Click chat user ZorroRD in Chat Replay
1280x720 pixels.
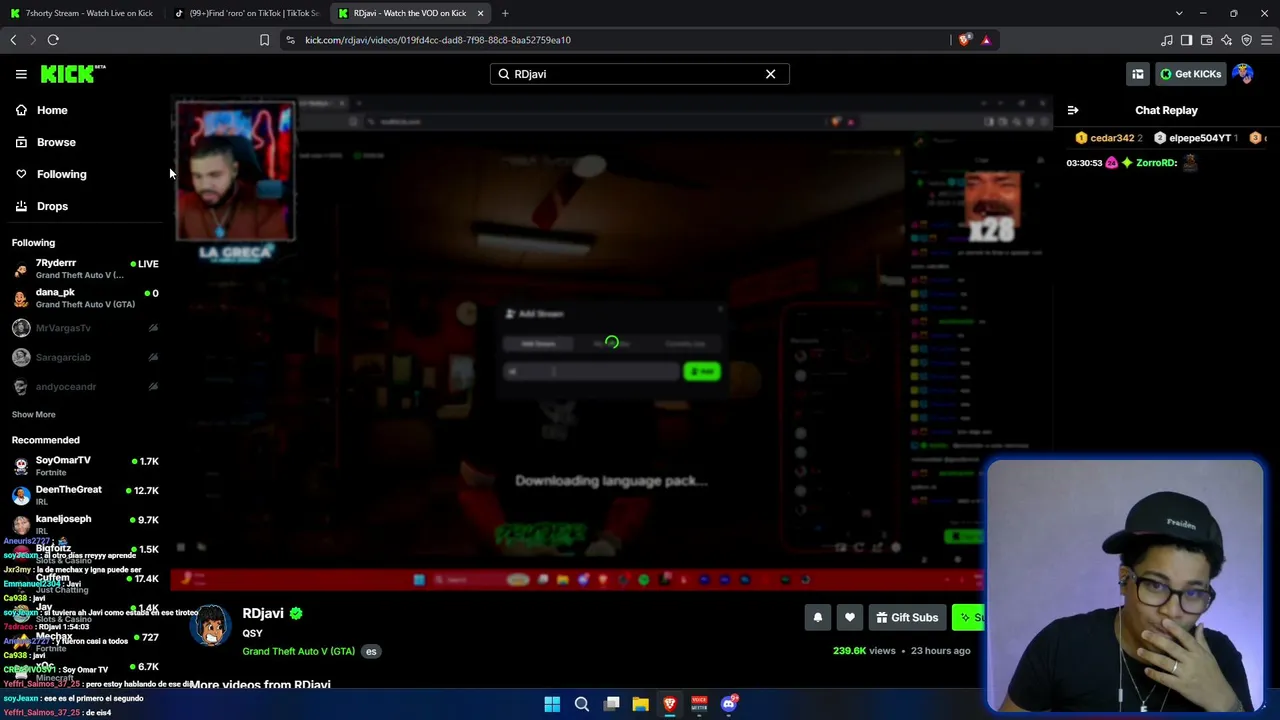point(1157,163)
